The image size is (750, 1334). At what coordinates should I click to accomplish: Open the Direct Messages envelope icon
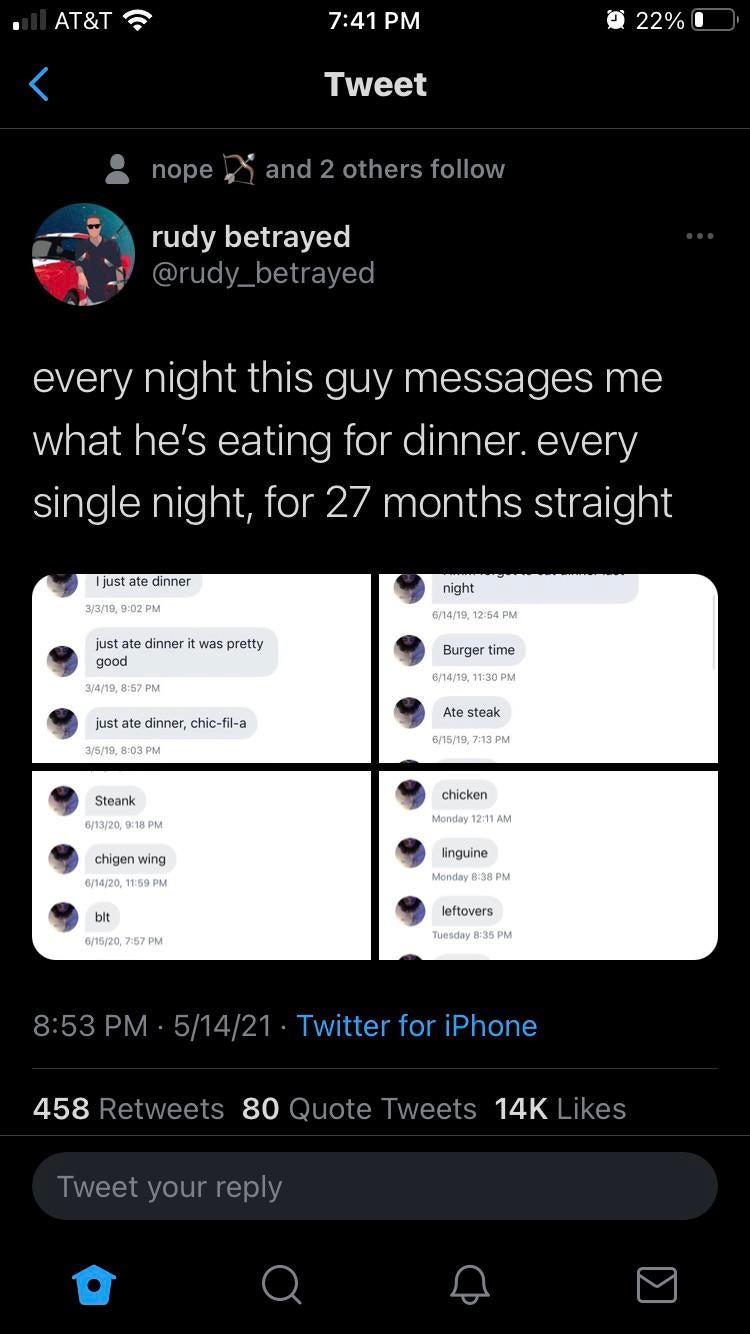click(x=656, y=1285)
